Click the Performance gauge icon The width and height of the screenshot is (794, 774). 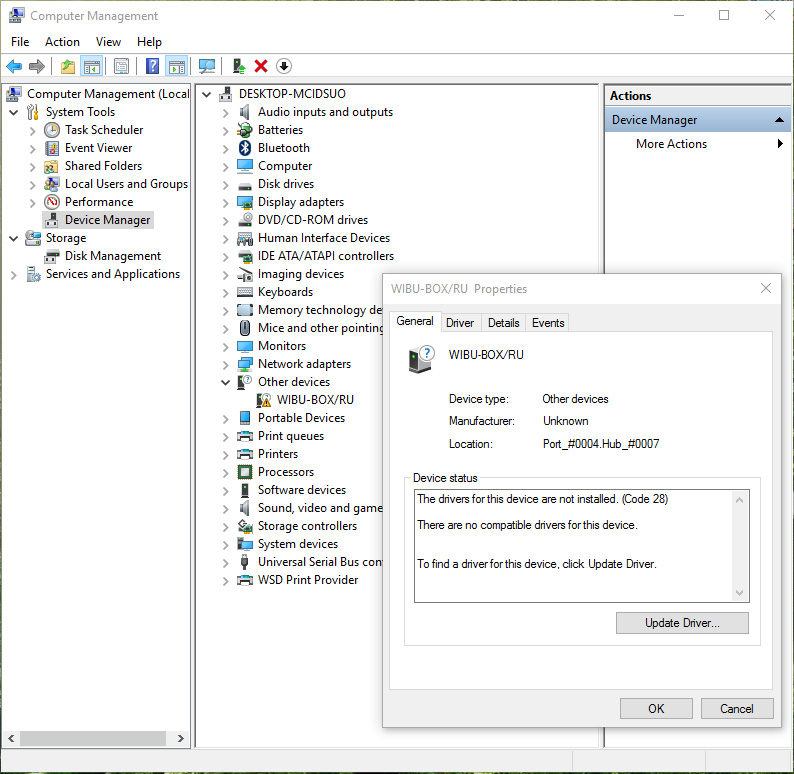(x=52, y=202)
